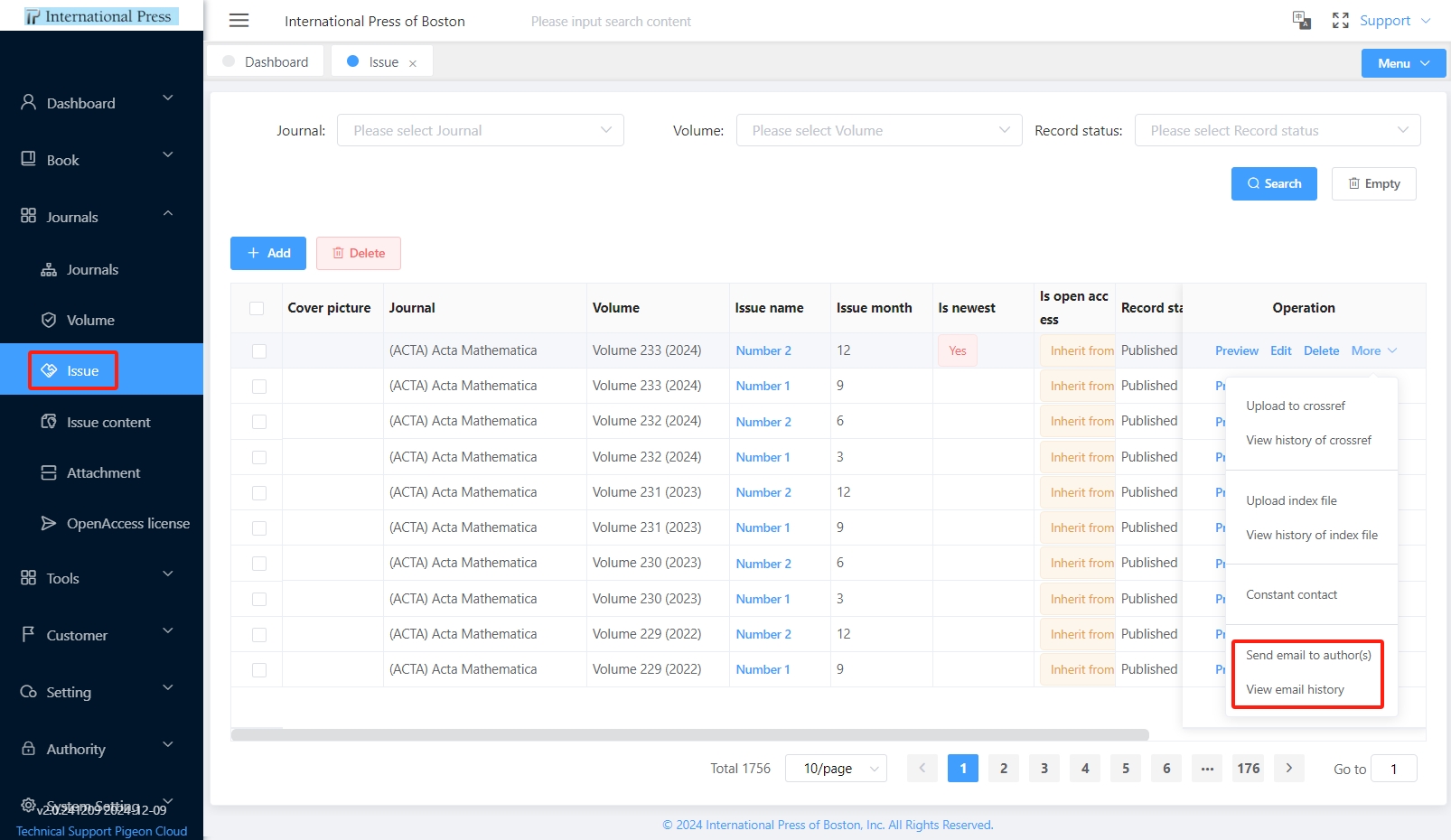Open the 10/page size dropdown
Image resolution: width=1451 pixels, height=840 pixels.
(837, 768)
